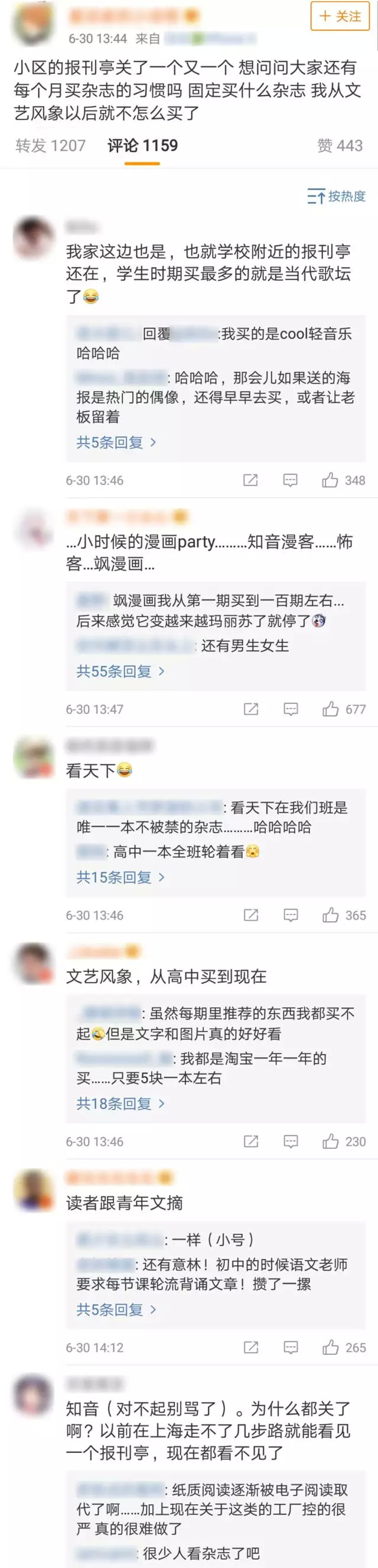Share the 当代歌坛 comment via forward icon
The image size is (378, 1568).
pos(250,481)
